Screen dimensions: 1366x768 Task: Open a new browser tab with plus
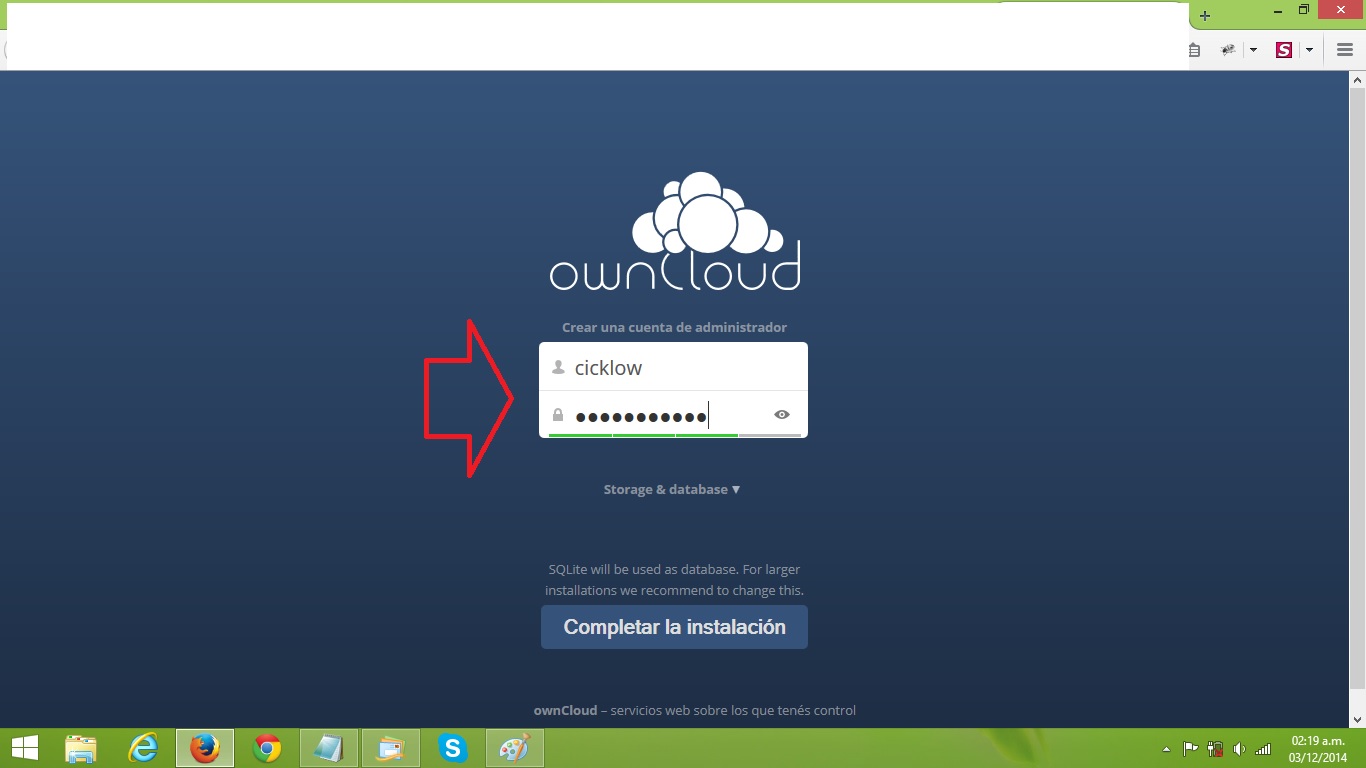pyautogui.click(x=1205, y=16)
